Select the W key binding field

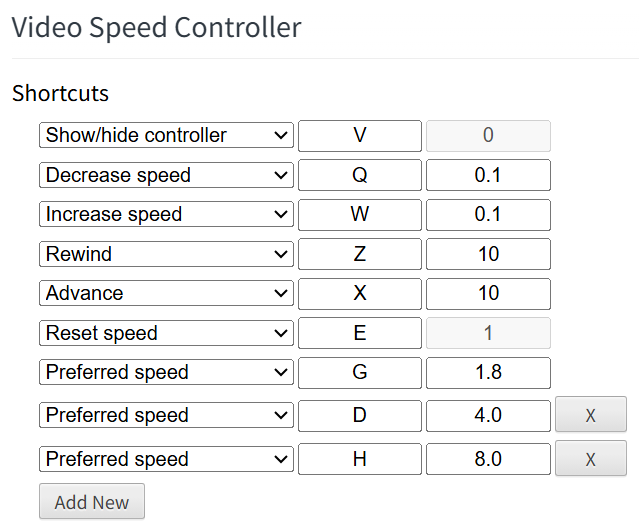click(x=360, y=215)
